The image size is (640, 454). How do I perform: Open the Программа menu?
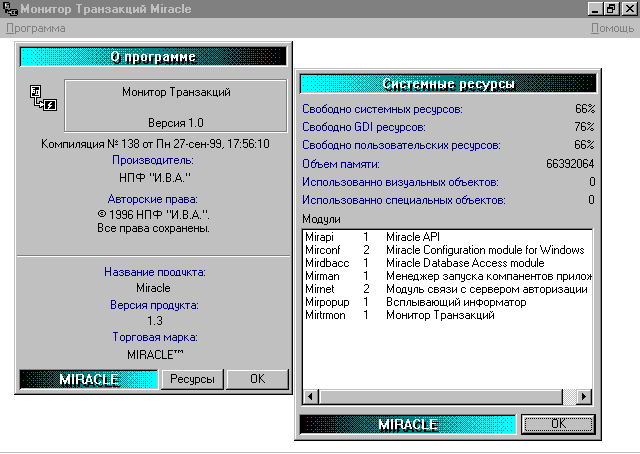36,28
